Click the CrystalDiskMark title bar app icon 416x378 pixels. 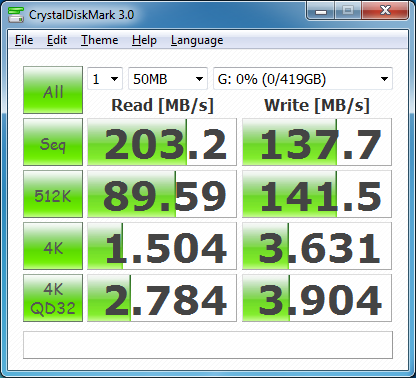[16, 14]
